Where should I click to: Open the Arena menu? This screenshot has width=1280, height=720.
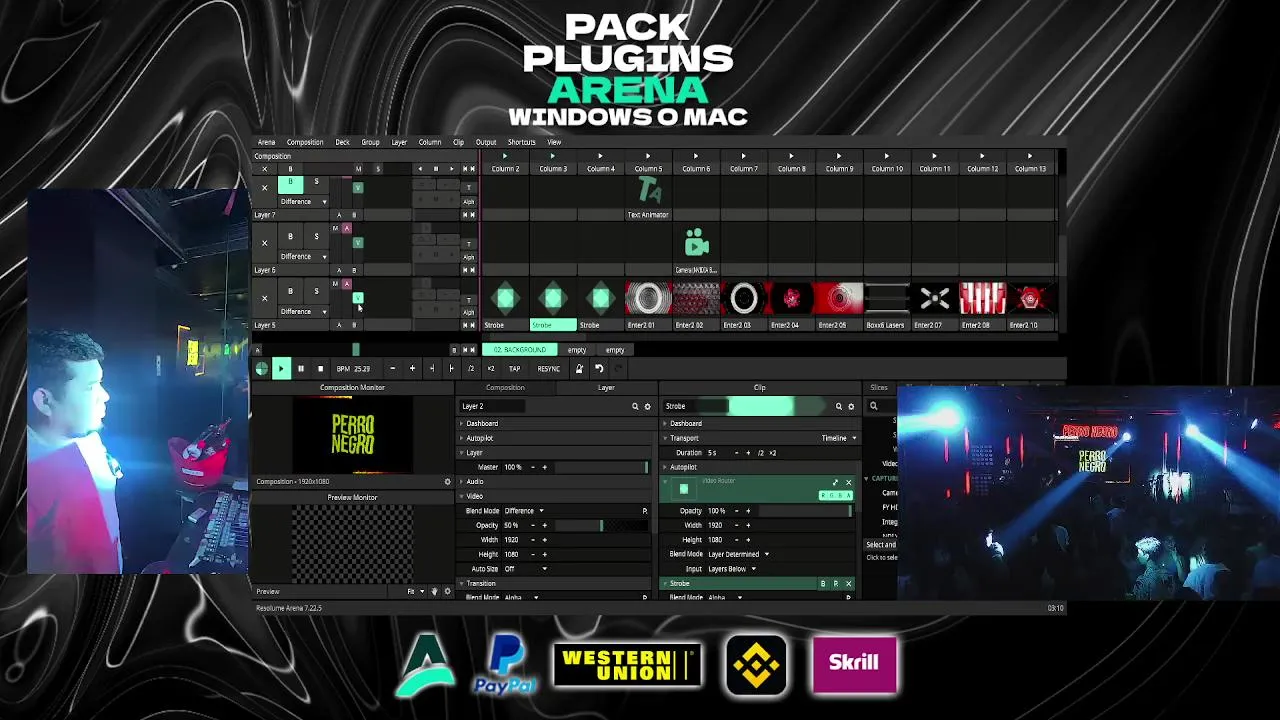click(266, 142)
